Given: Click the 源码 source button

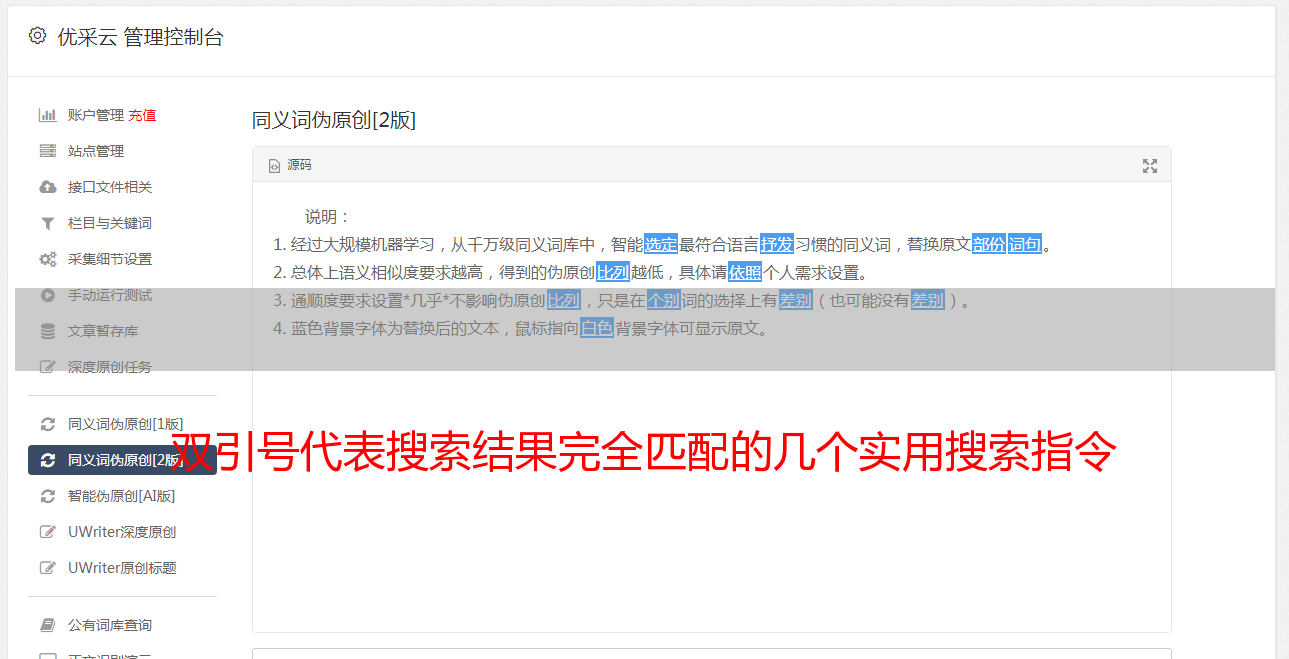Looking at the screenshot, I should 290,166.
